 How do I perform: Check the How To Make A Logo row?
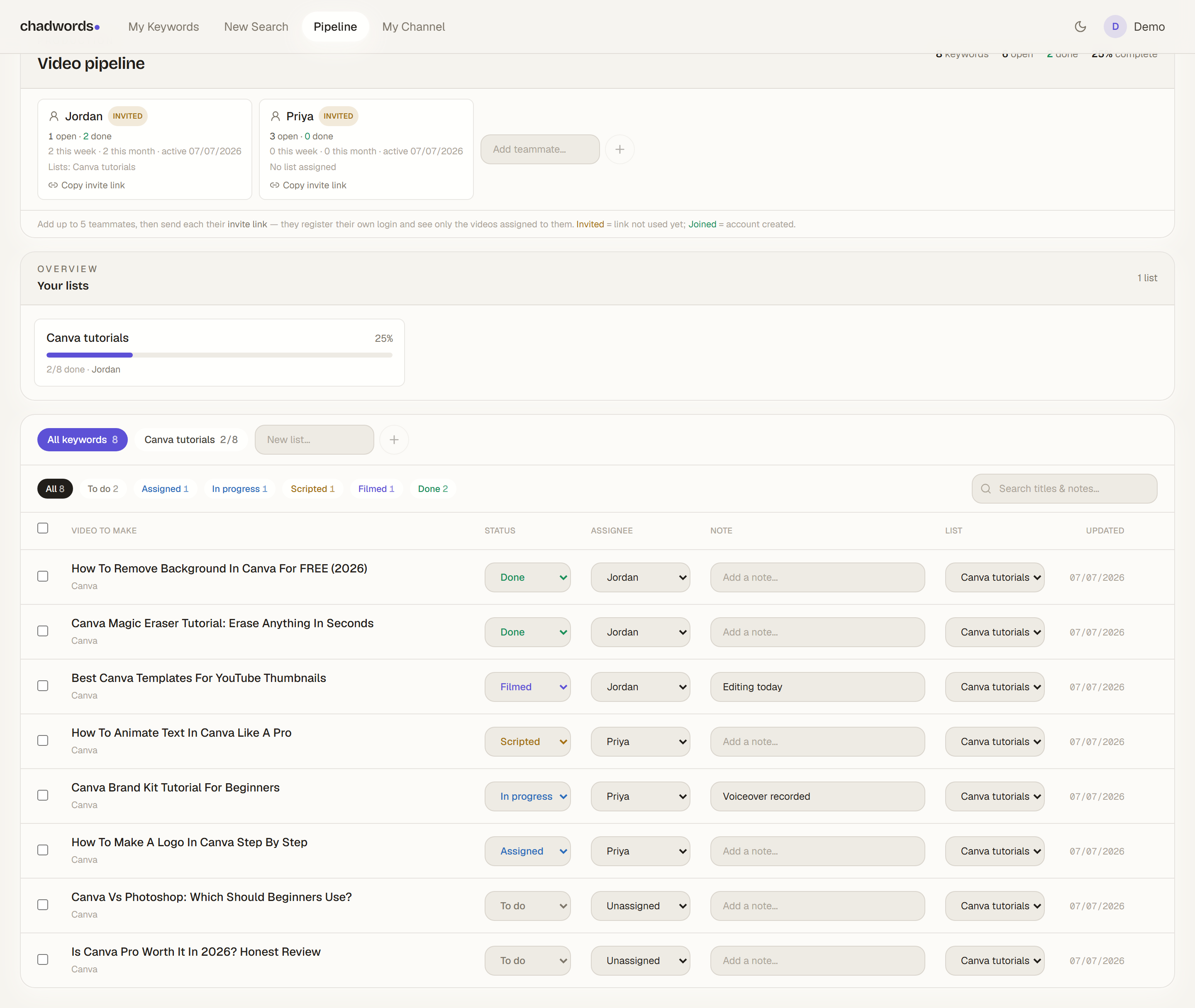(x=43, y=850)
